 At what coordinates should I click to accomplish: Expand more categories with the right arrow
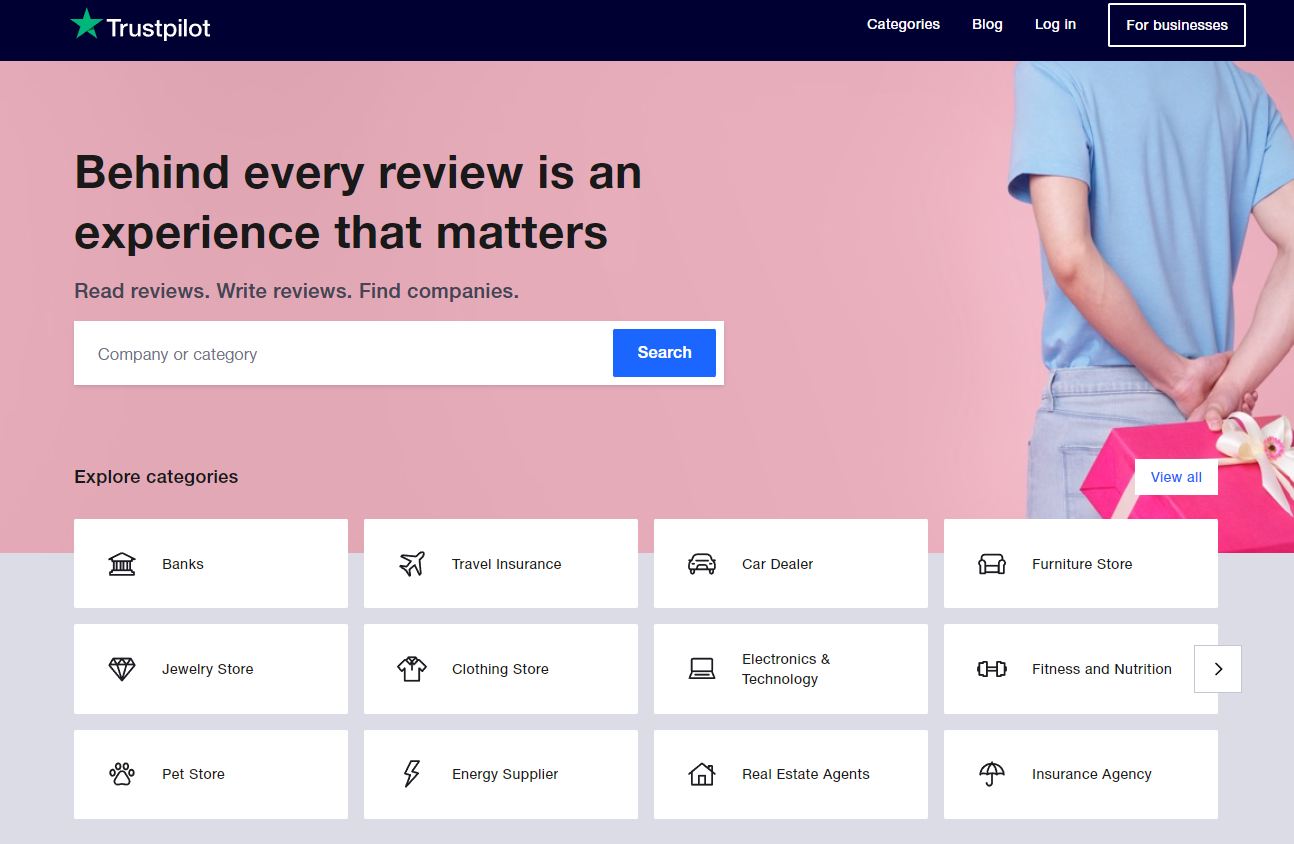coord(1217,668)
